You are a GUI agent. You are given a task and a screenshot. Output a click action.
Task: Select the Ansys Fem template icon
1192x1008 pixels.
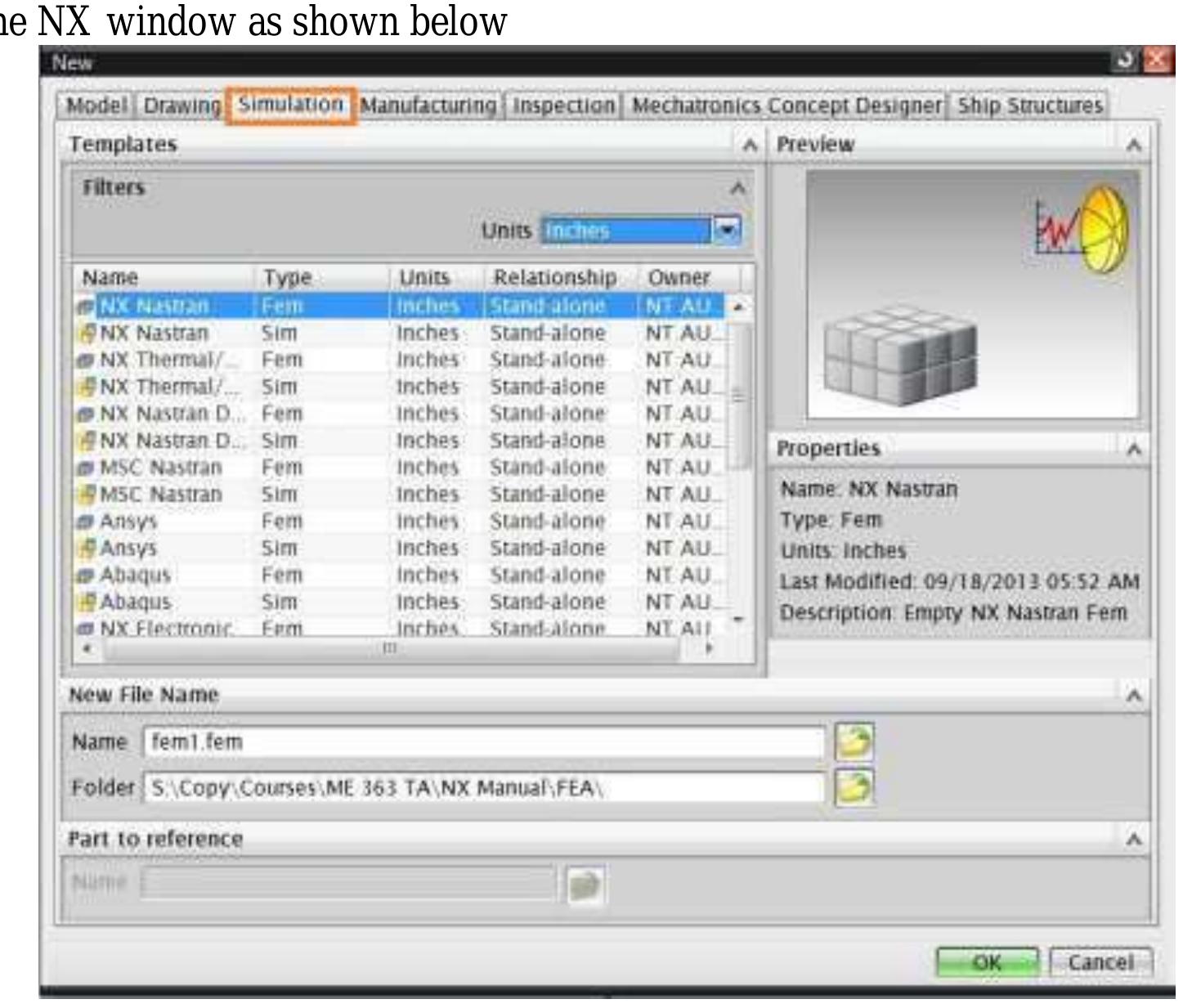click(x=86, y=522)
